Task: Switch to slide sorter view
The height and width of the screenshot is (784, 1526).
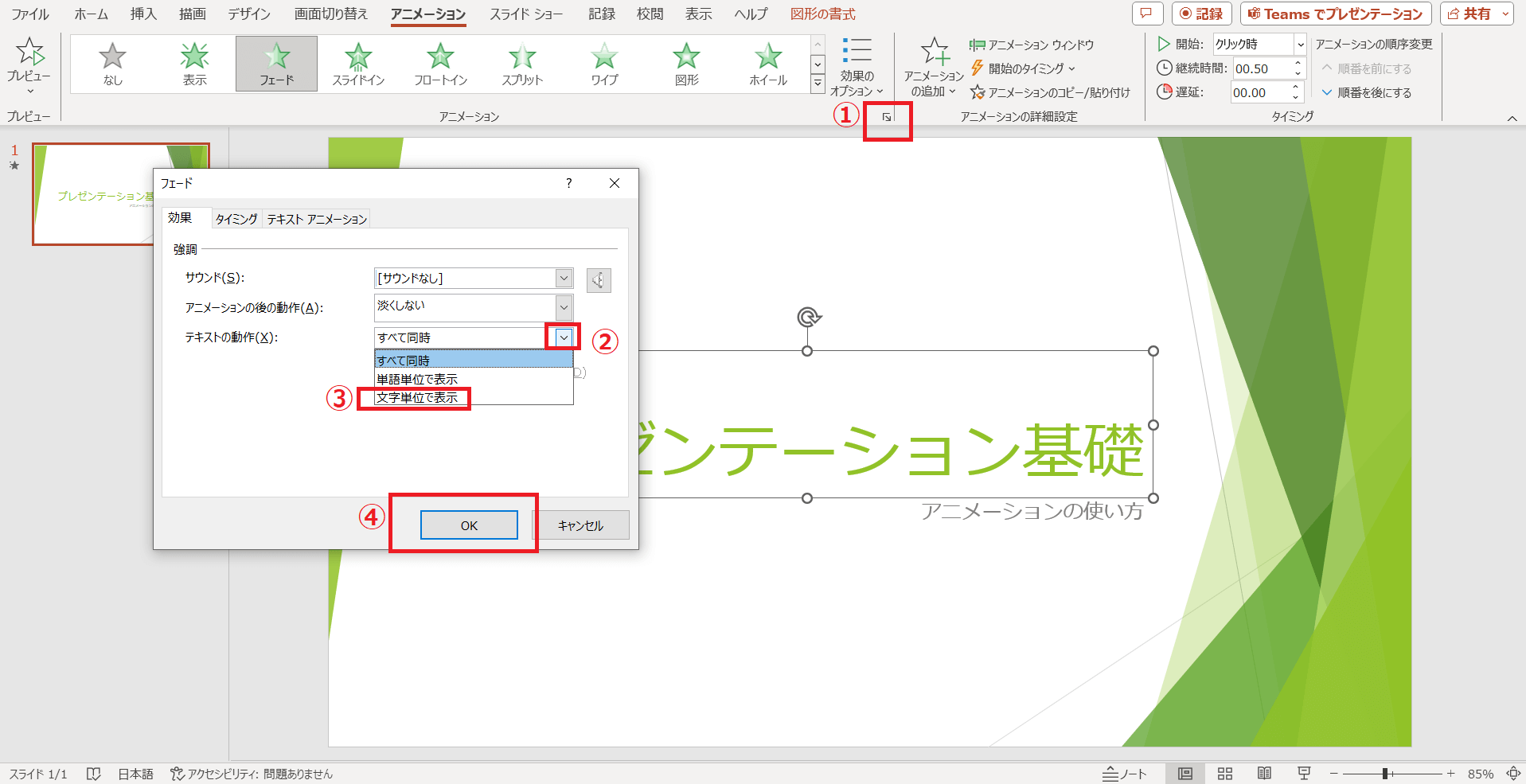Action: point(1225,774)
